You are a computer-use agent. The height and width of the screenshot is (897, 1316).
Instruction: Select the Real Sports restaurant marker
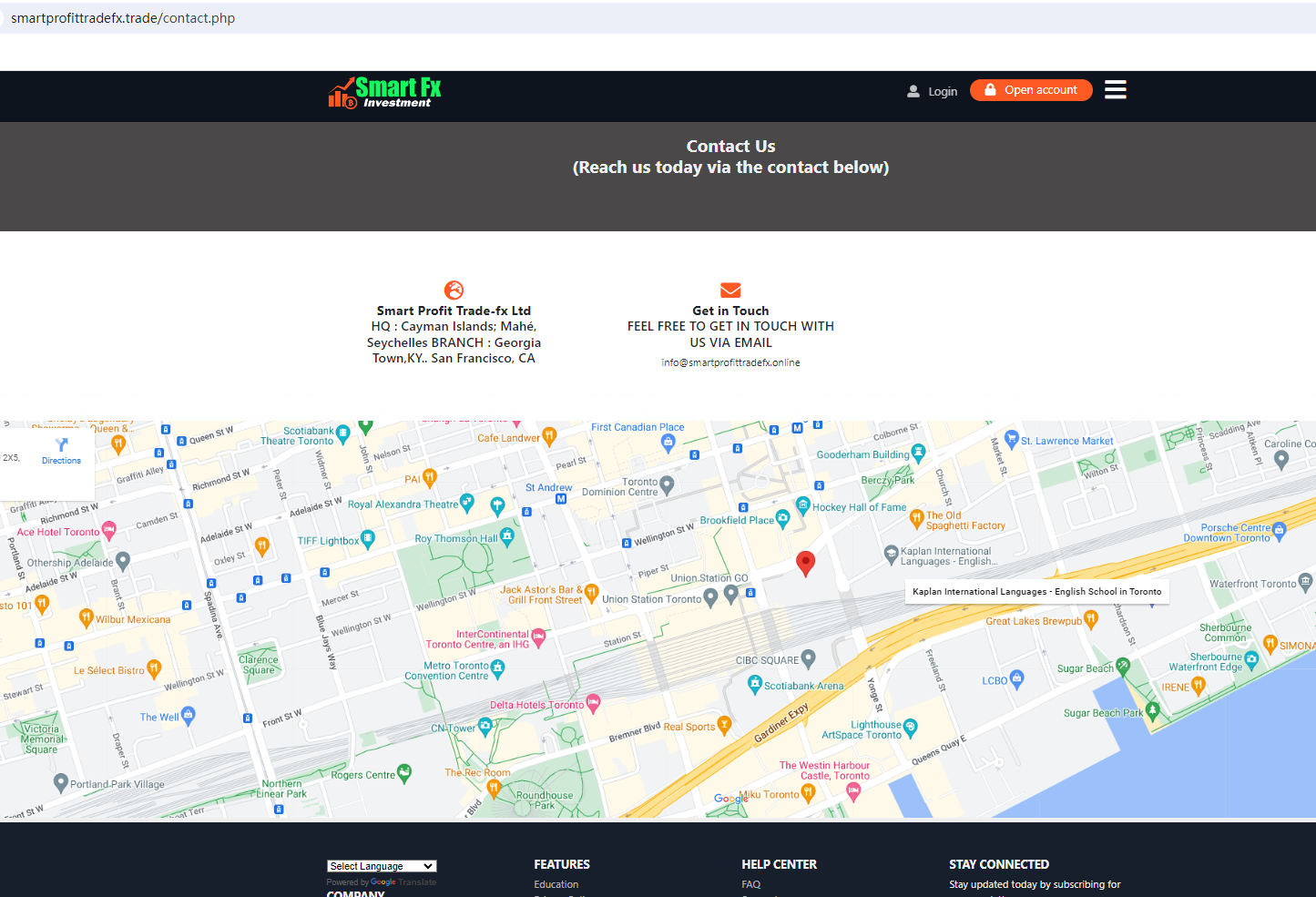[x=724, y=725]
